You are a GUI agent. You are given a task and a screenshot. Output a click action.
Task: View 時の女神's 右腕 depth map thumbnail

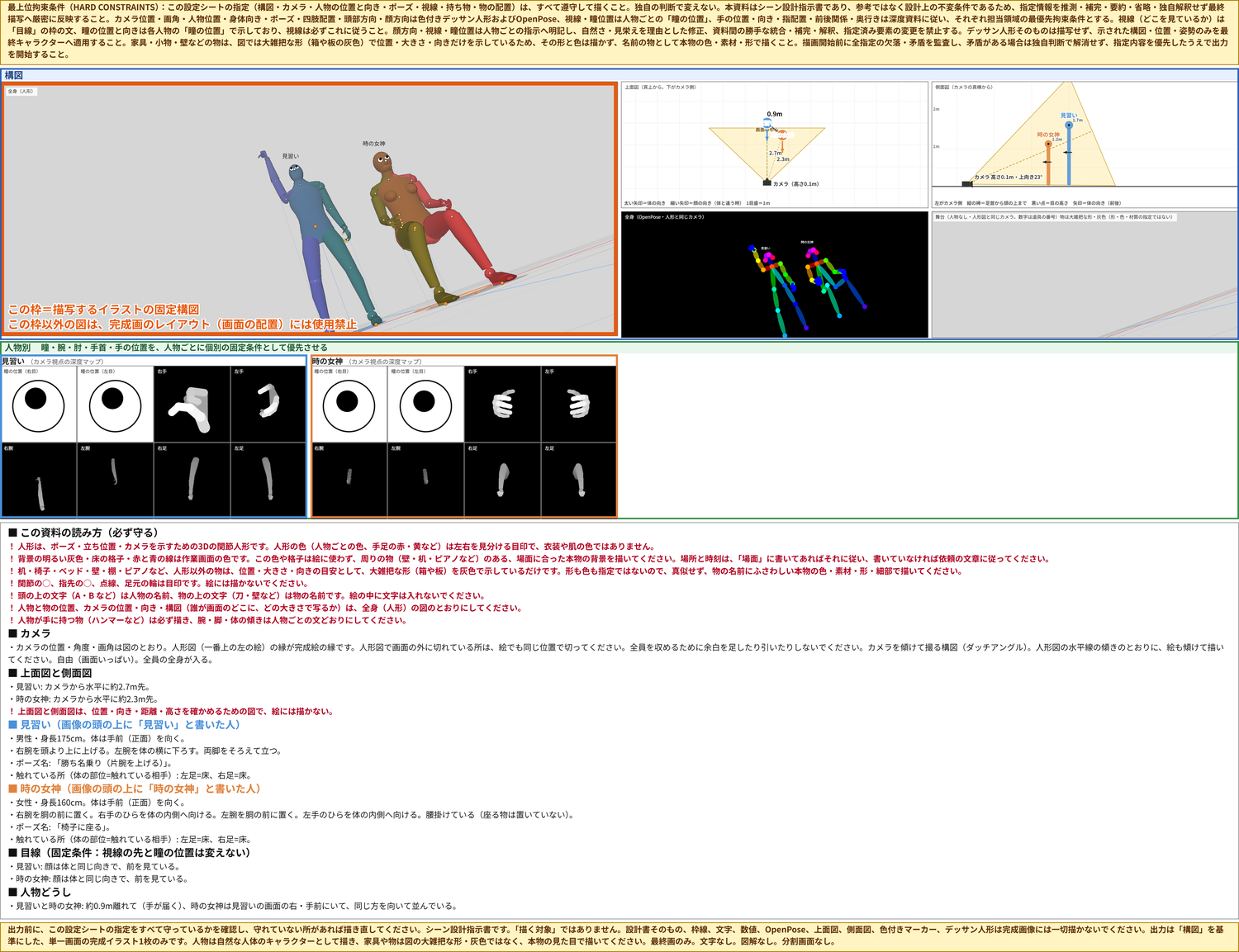click(x=349, y=480)
